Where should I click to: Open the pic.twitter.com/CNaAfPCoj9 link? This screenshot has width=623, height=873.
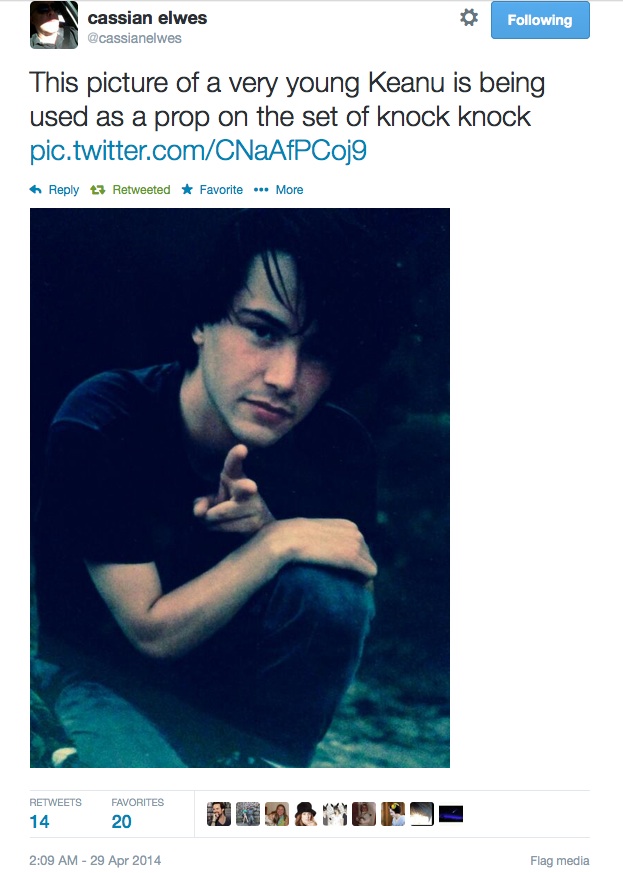coord(205,152)
